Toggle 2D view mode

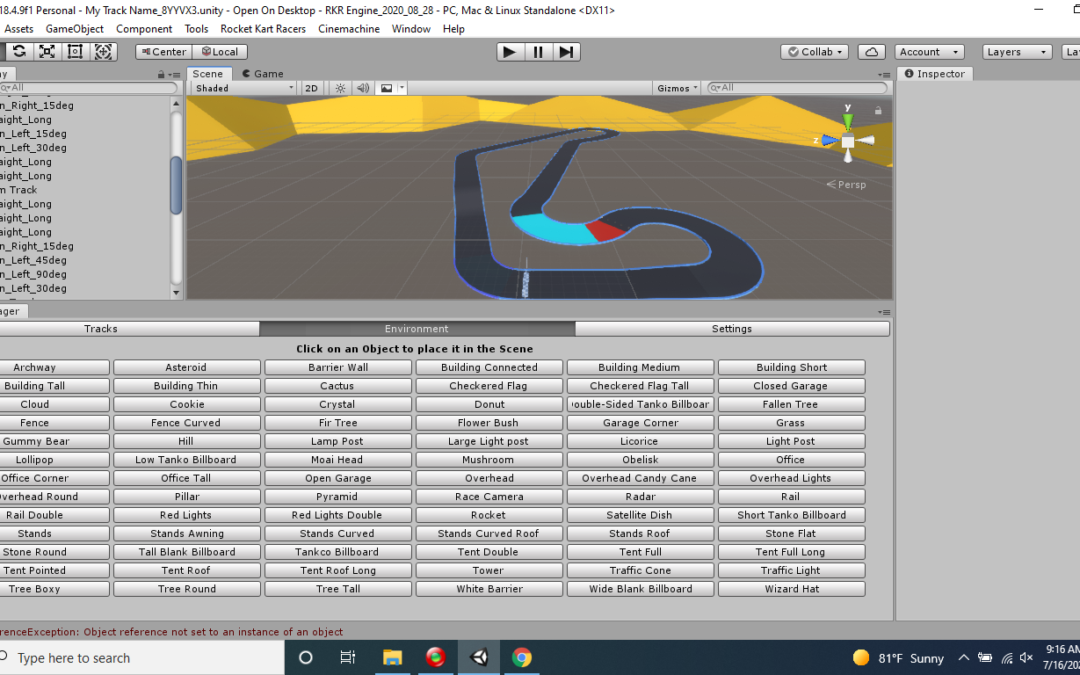[x=311, y=88]
